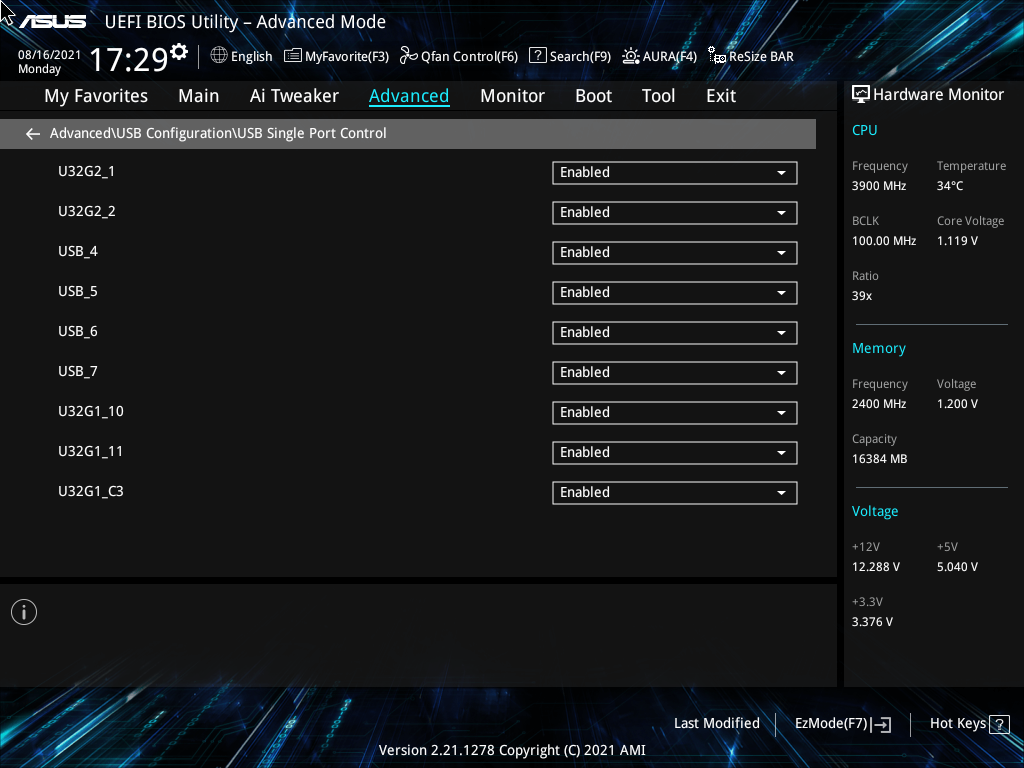Image resolution: width=1024 pixels, height=768 pixels.
Task: Open the U32G1_10 Enabled dropdown
Action: [x=675, y=413]
